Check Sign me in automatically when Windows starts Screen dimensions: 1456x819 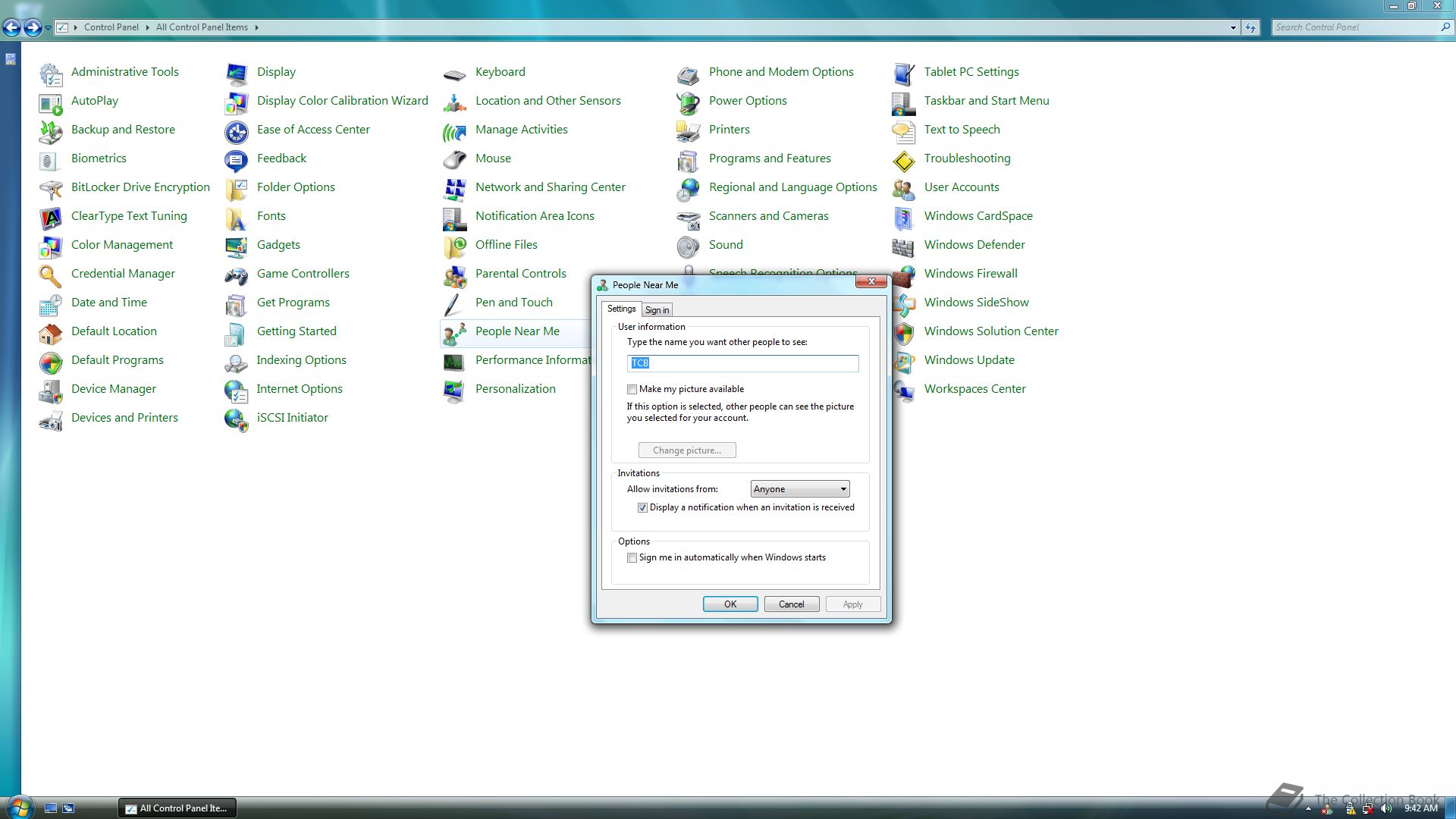632,557
